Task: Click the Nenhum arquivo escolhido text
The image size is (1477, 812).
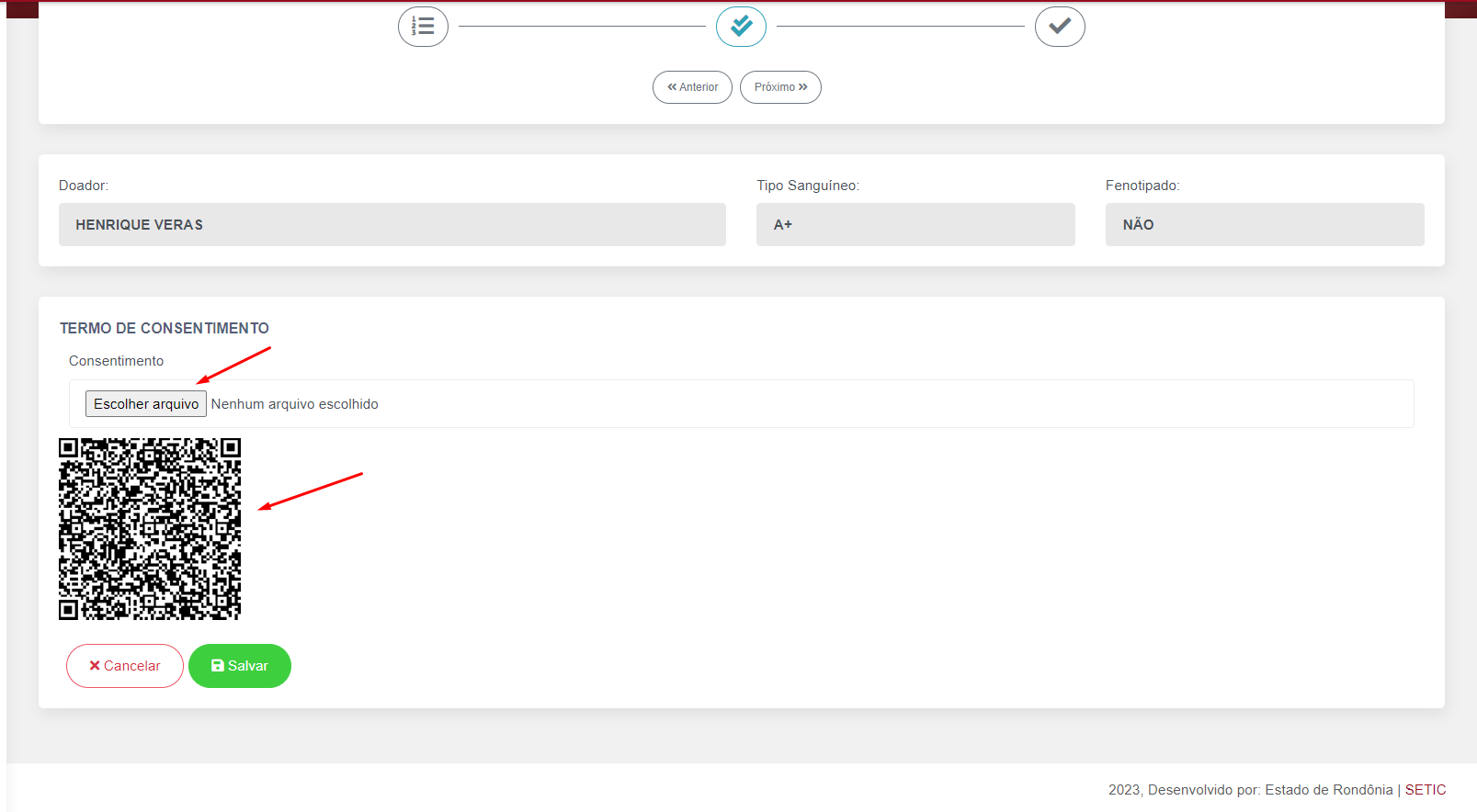Action: click(295, 404)
